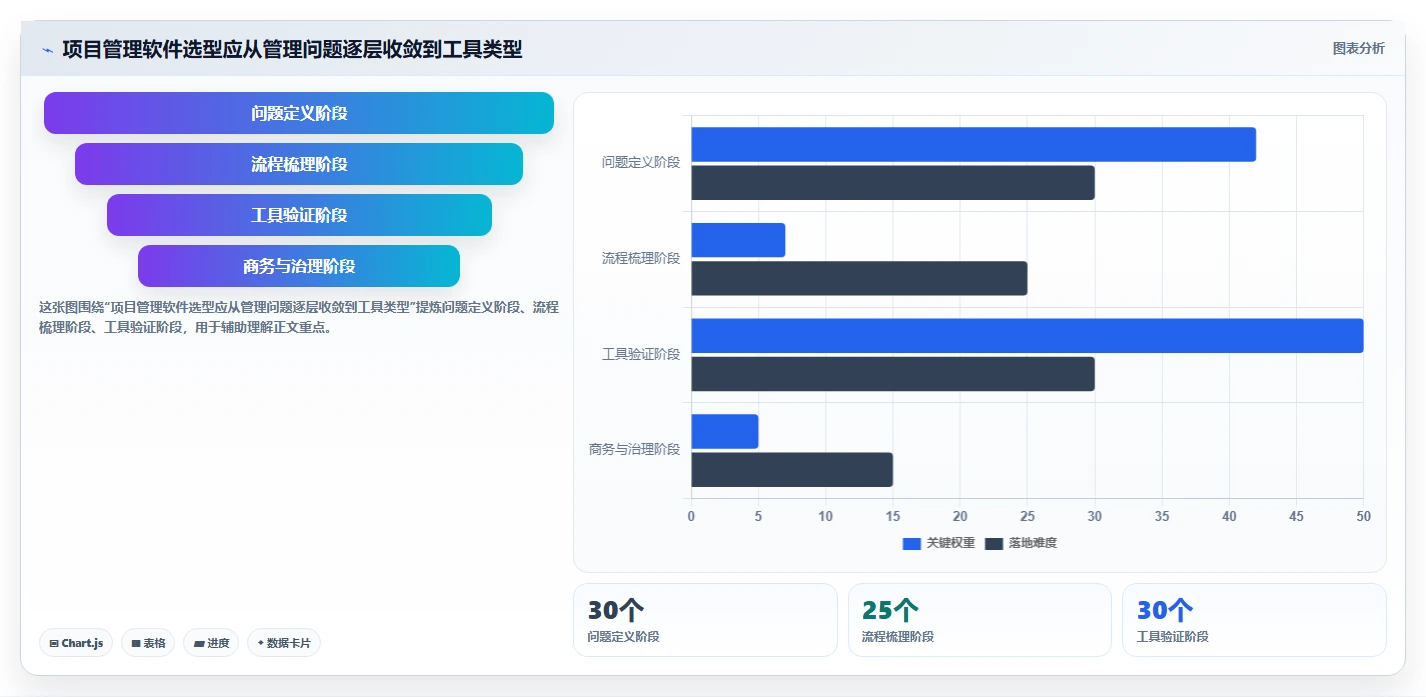Image resolution: width=1426 pixels, height=697 pixels.
Task: Click the dark 落地难度 bar for 商务与治理阶段
Action: (x=792, y=470)
